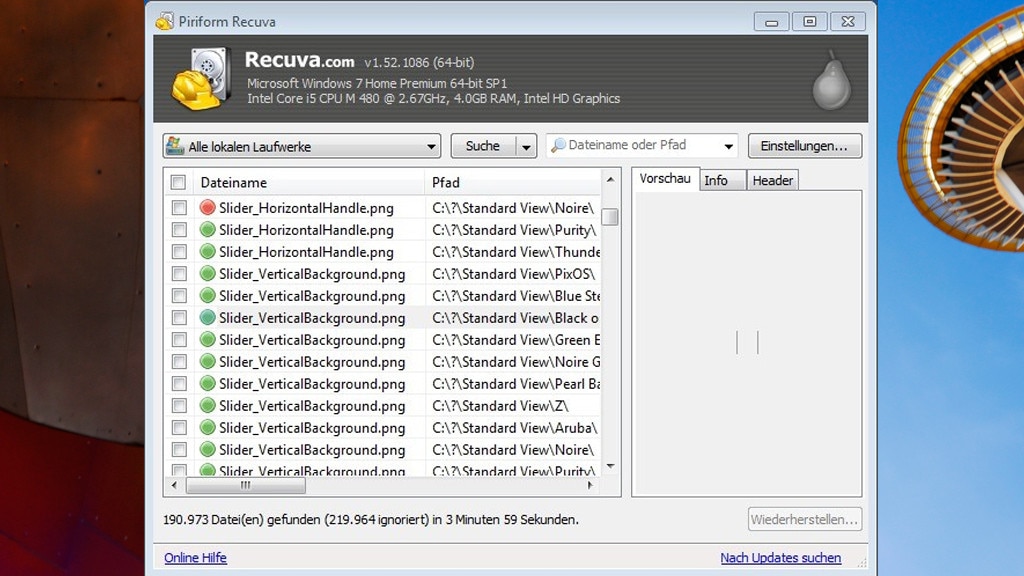Open the Alle lokalen Laufwerke drive dropdown
The image size is (1024, 576).
[431, 146]
